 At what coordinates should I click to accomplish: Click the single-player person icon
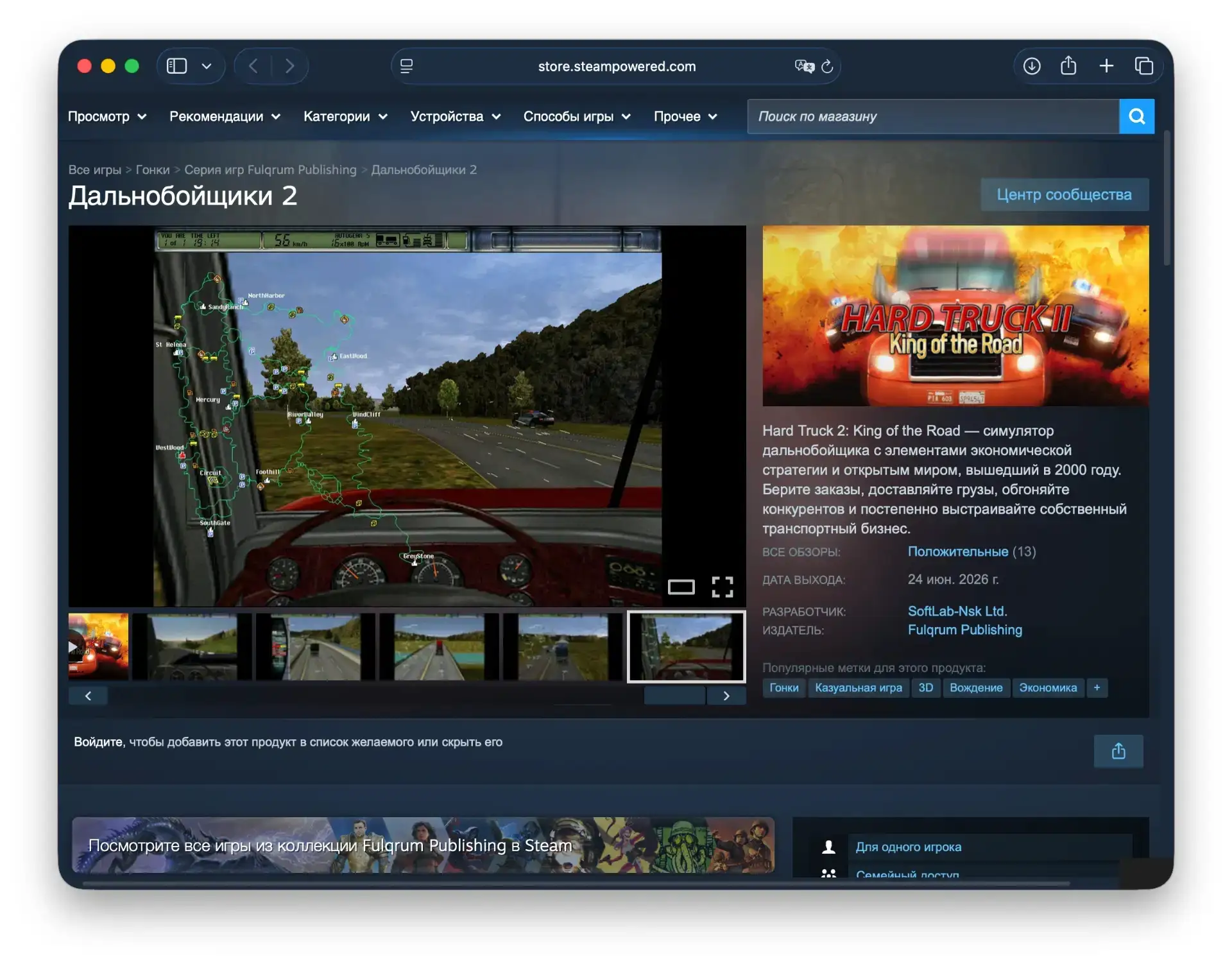[x=828, y=847]
